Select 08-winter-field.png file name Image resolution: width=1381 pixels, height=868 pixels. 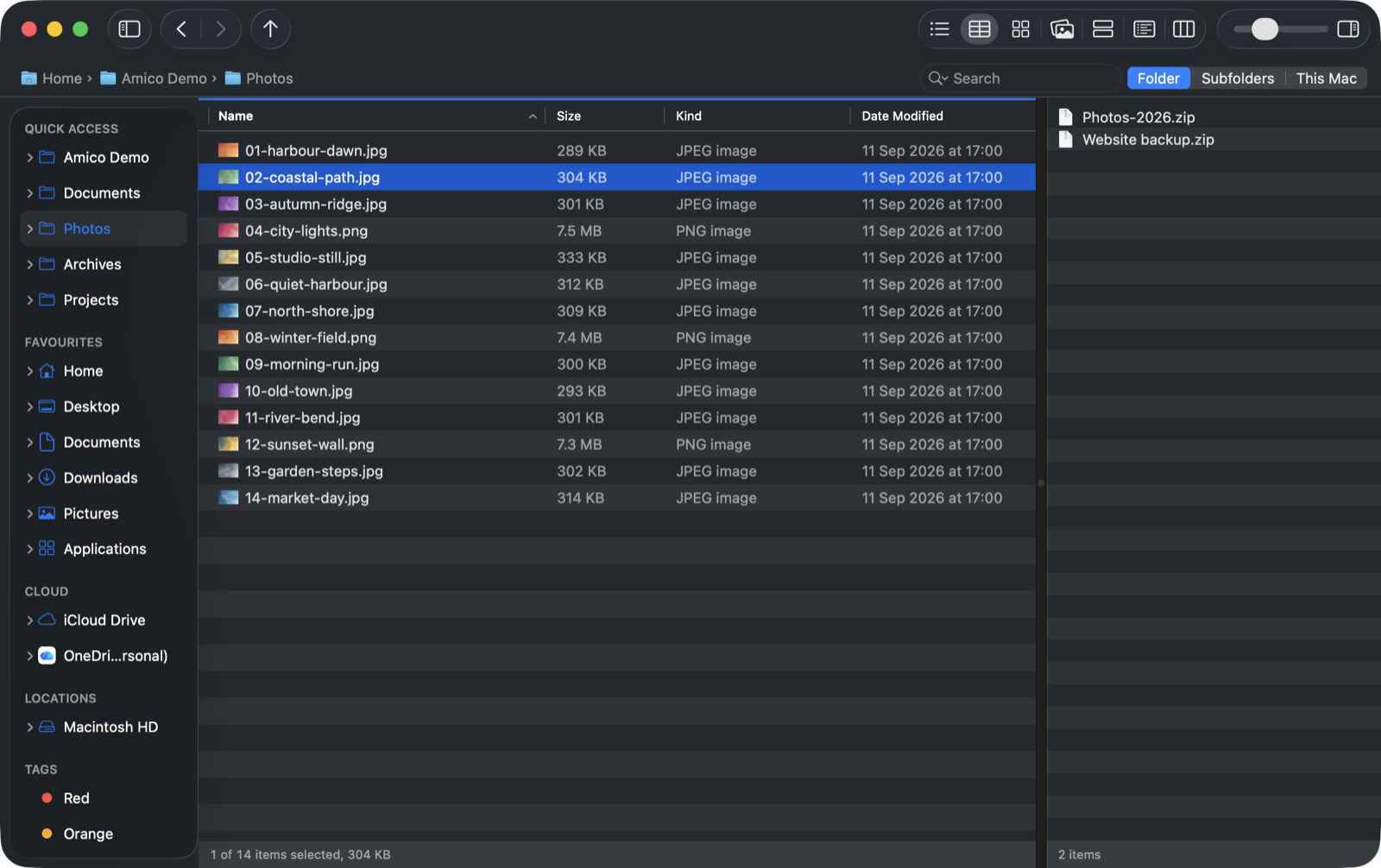[311, 337]
